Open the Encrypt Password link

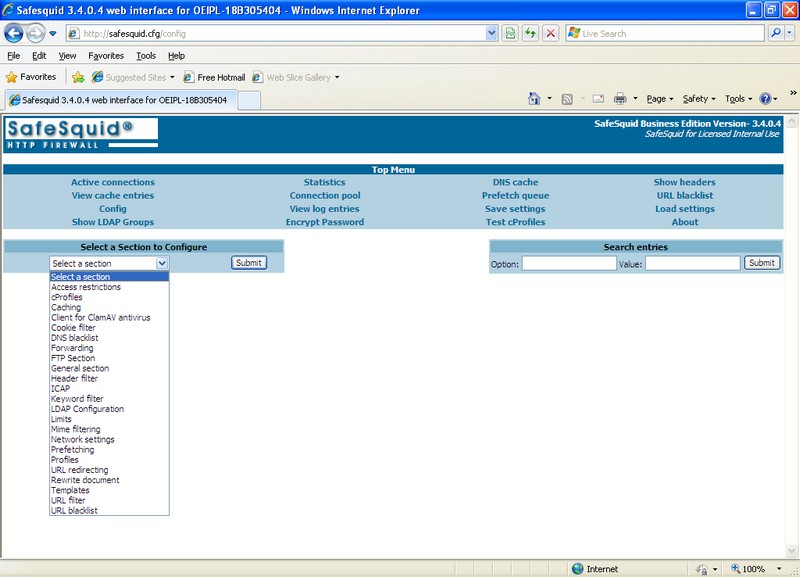click(x=325, y=222)
